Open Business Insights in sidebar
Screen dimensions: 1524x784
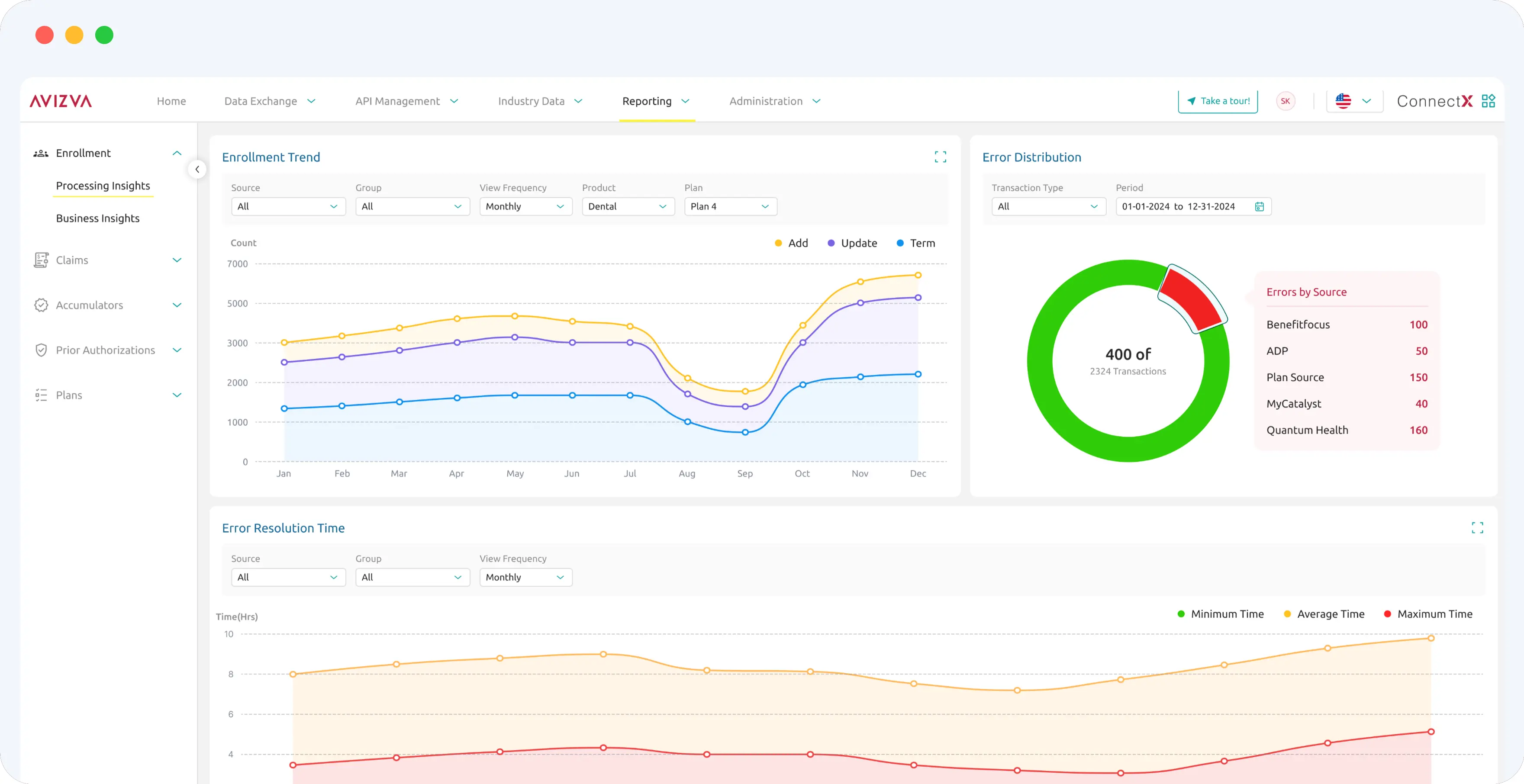tap(98, 218)
